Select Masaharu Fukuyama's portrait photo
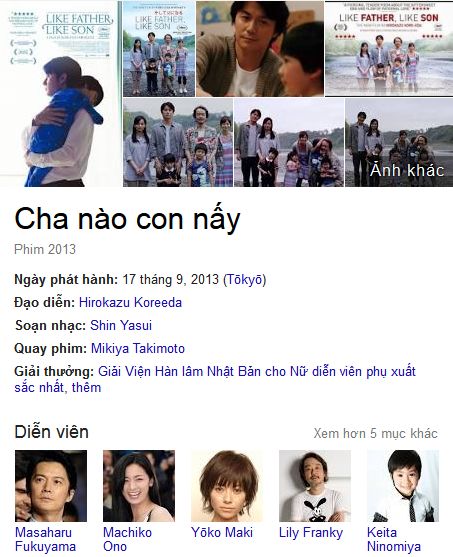This screenshot has height=557, width=453. click(x=51, y=486)
